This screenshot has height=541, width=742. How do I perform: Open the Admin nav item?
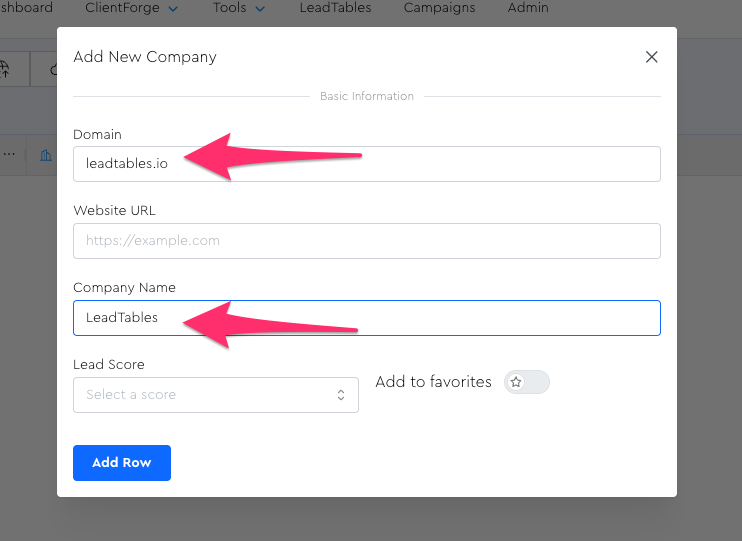(x=528, y=8)
